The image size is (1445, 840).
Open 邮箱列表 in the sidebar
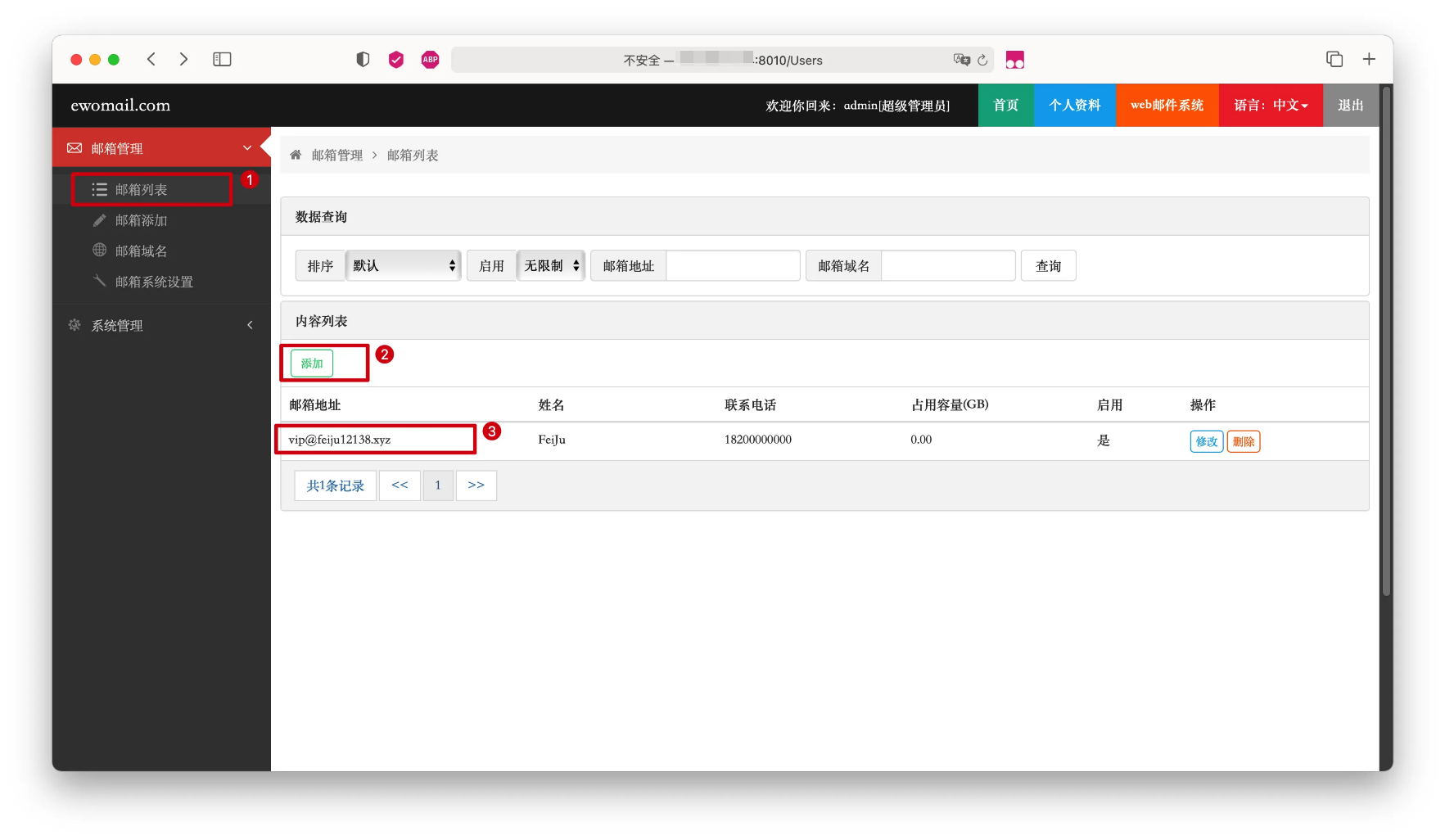141,189
